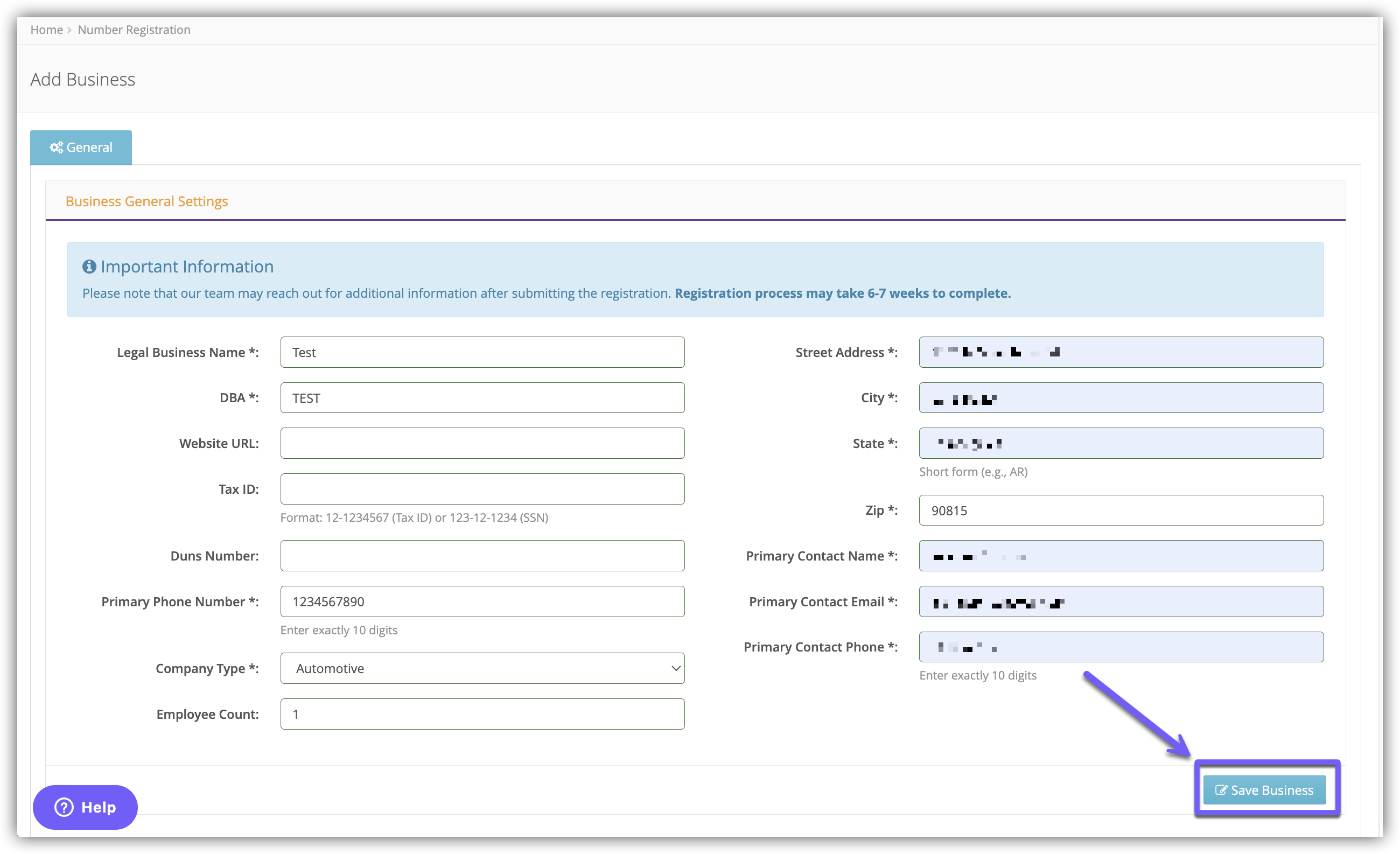1400x854 pixels.
Task: Click into the Website URL field
Action: 482,443
